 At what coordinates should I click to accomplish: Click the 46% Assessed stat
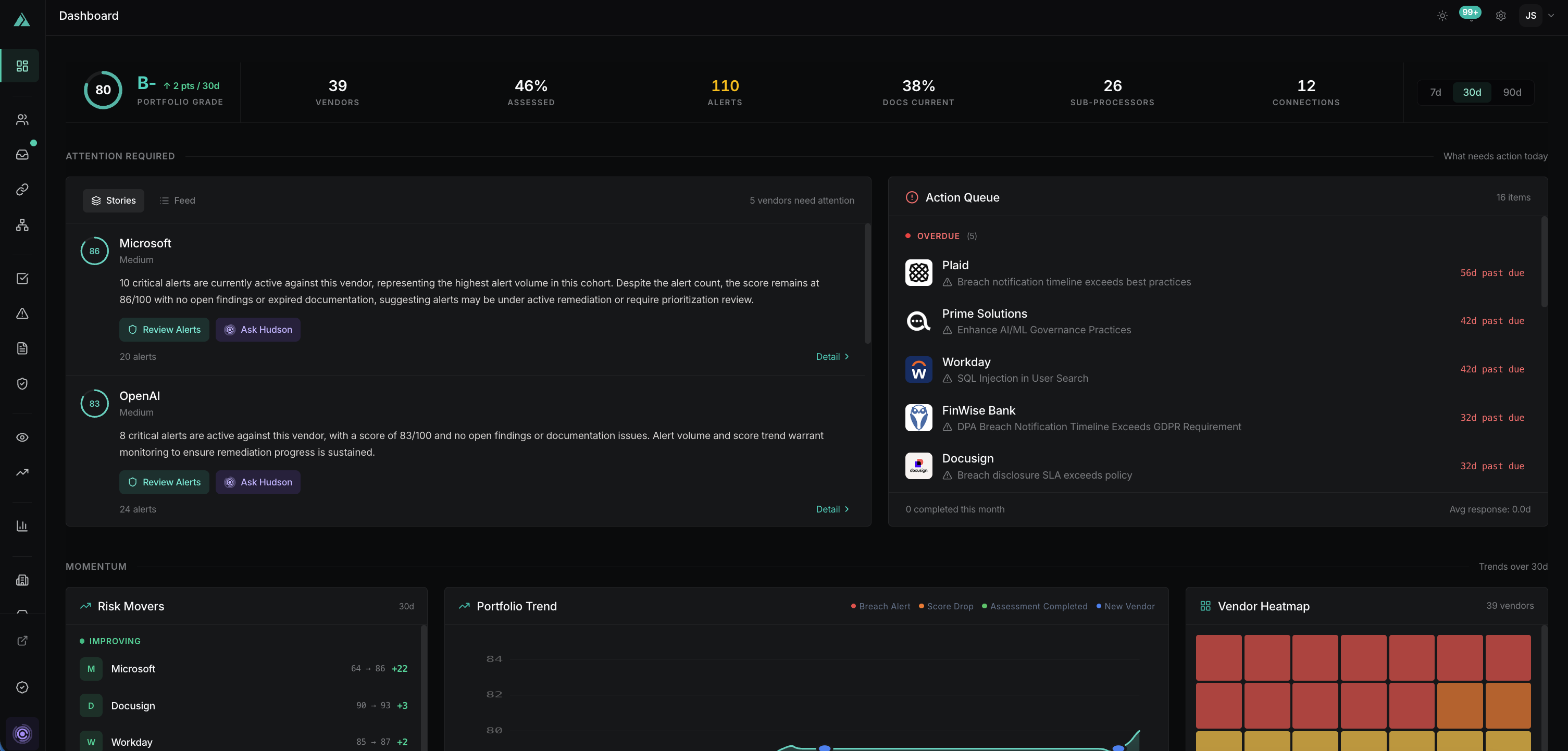tap(531, 93)
